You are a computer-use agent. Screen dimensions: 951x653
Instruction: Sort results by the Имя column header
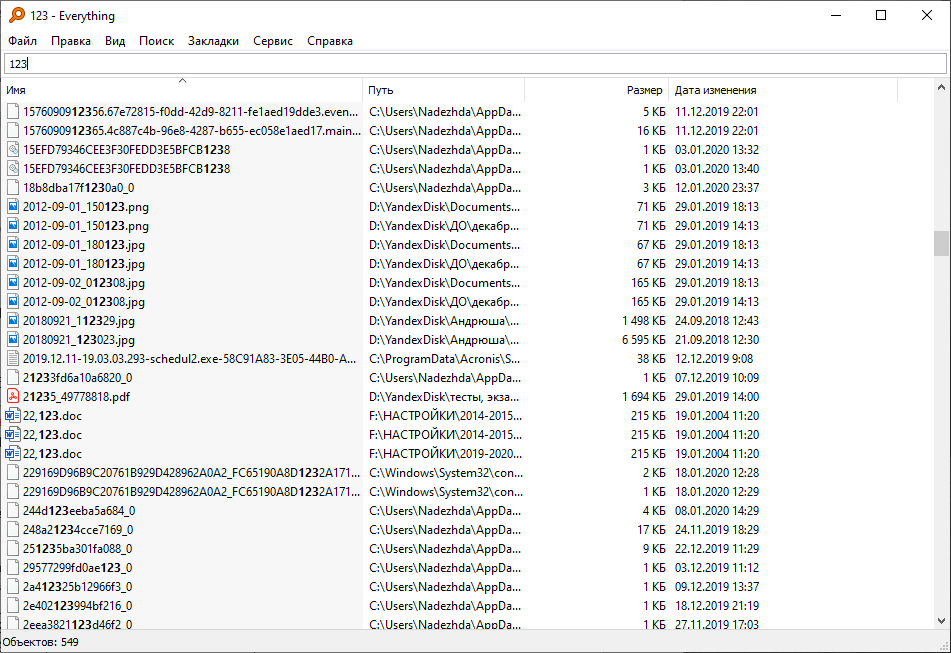(x=182, y=90)
